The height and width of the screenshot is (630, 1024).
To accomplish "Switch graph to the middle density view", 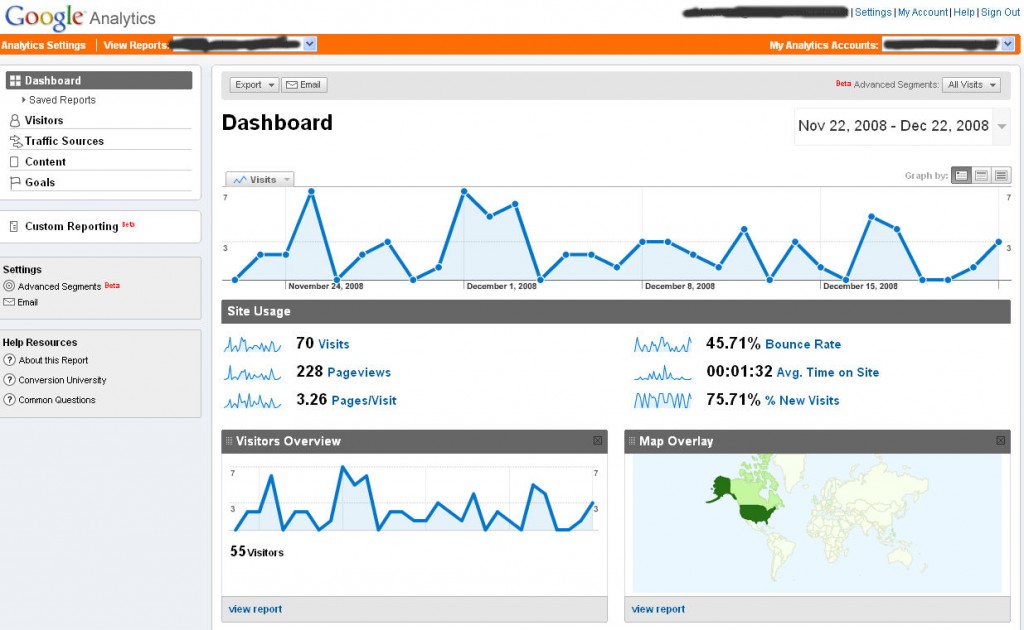I will (980, 174).
